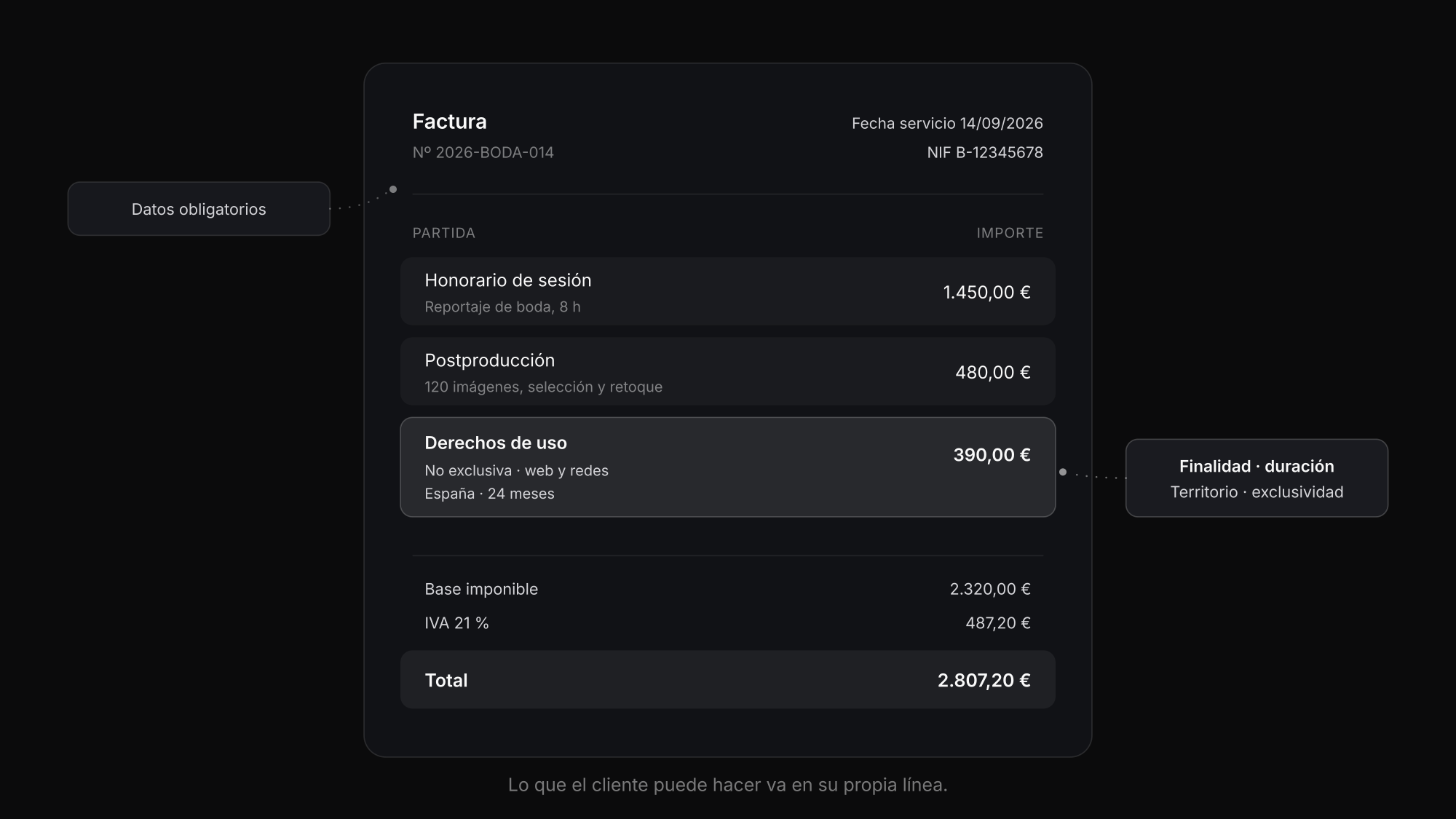Click the 'IVA 21 %' tax line
Screen dimensions: 1456x819
728,623
